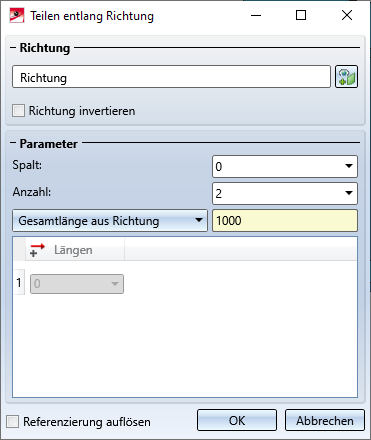Expand Gesamtlänge aus Richtung dropdown
The image size is (371, 440).
pos(110,220)
